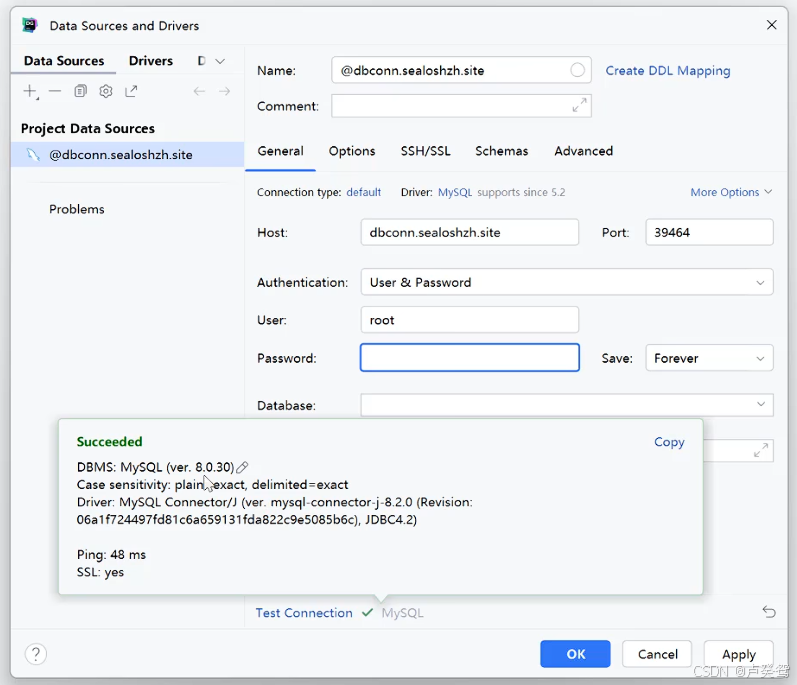Select Problems in the left panel
797x685 pixels.
tap(77, 209)
